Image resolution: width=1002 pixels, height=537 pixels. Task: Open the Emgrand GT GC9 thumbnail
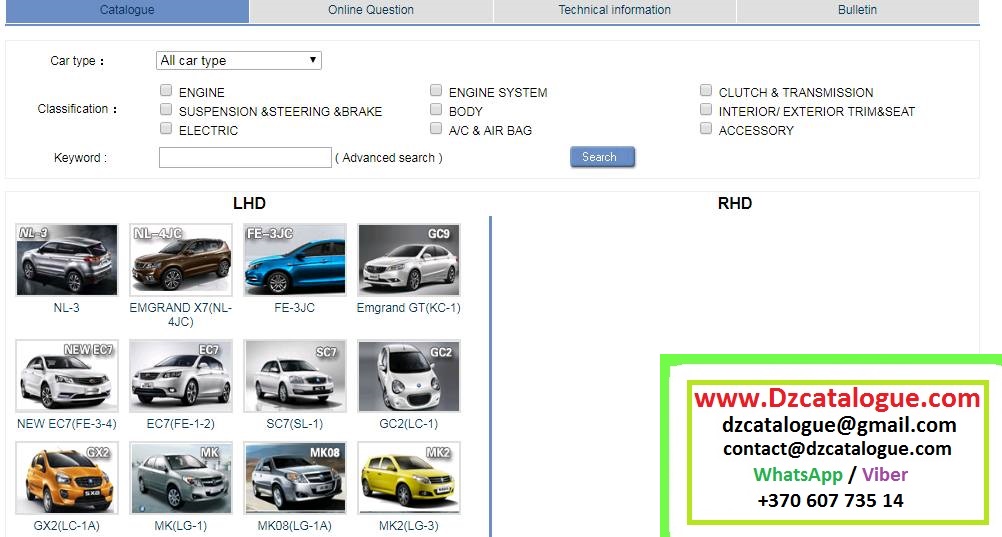(409, 260)
